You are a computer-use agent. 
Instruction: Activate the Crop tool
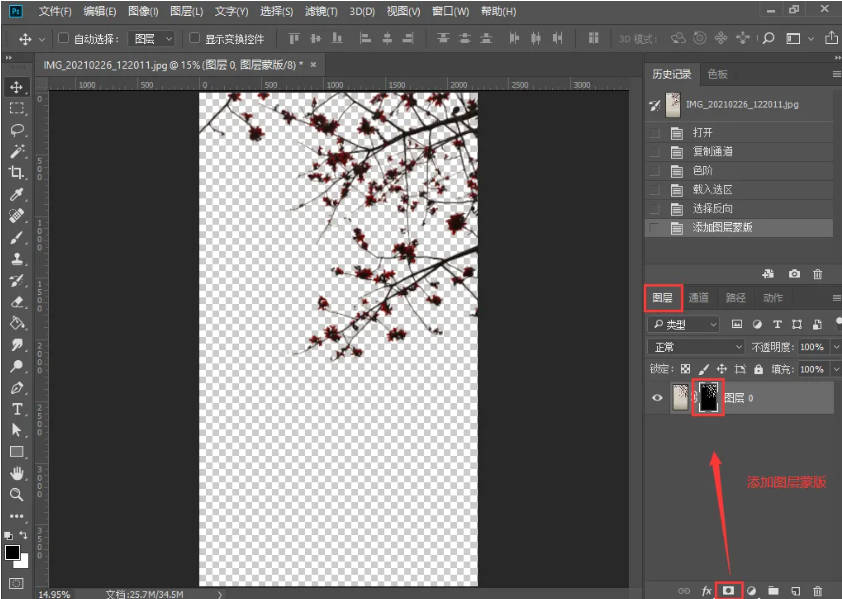click(17, 172)
